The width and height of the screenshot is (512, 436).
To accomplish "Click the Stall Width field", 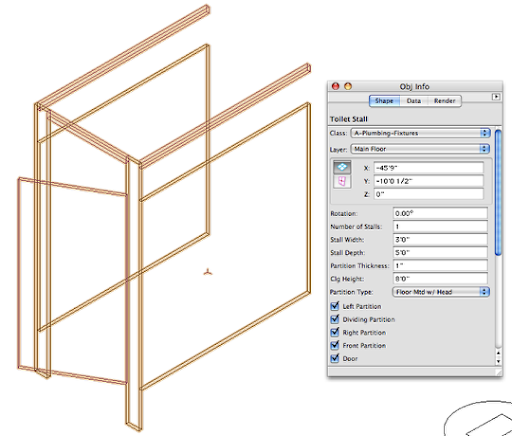I will (440, 240).
